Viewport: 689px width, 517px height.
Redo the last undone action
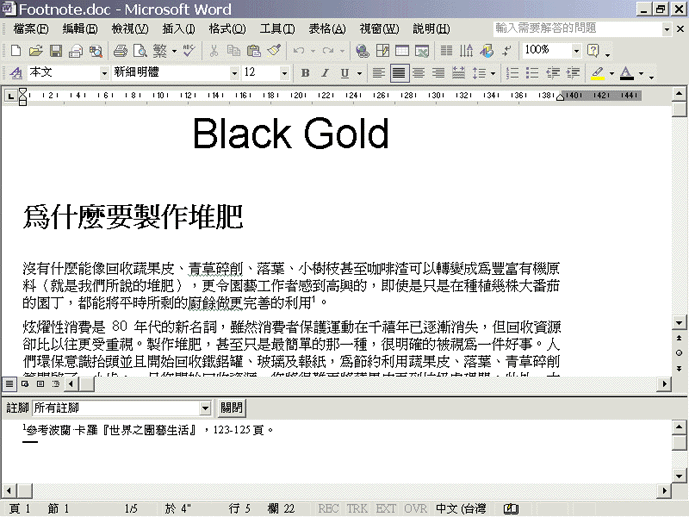pos(328,51)
